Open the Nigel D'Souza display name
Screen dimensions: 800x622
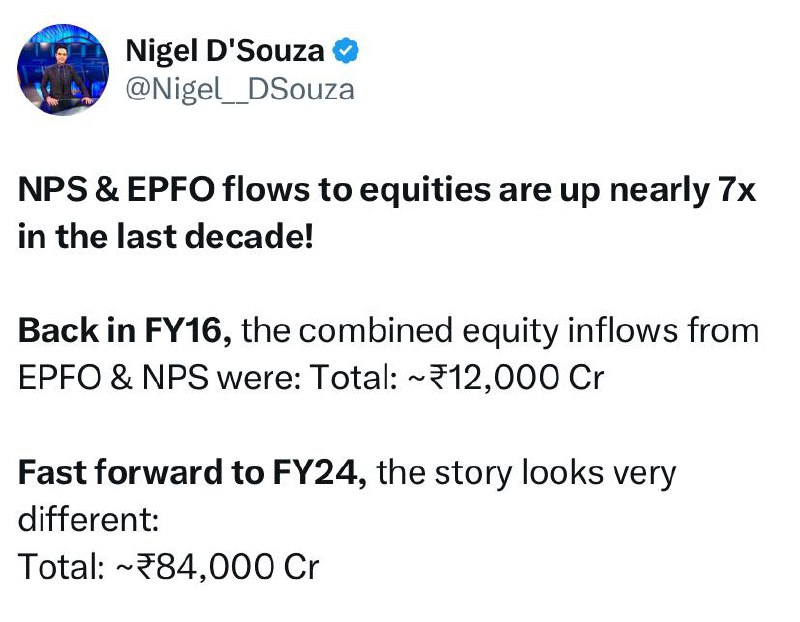[224, 49]
